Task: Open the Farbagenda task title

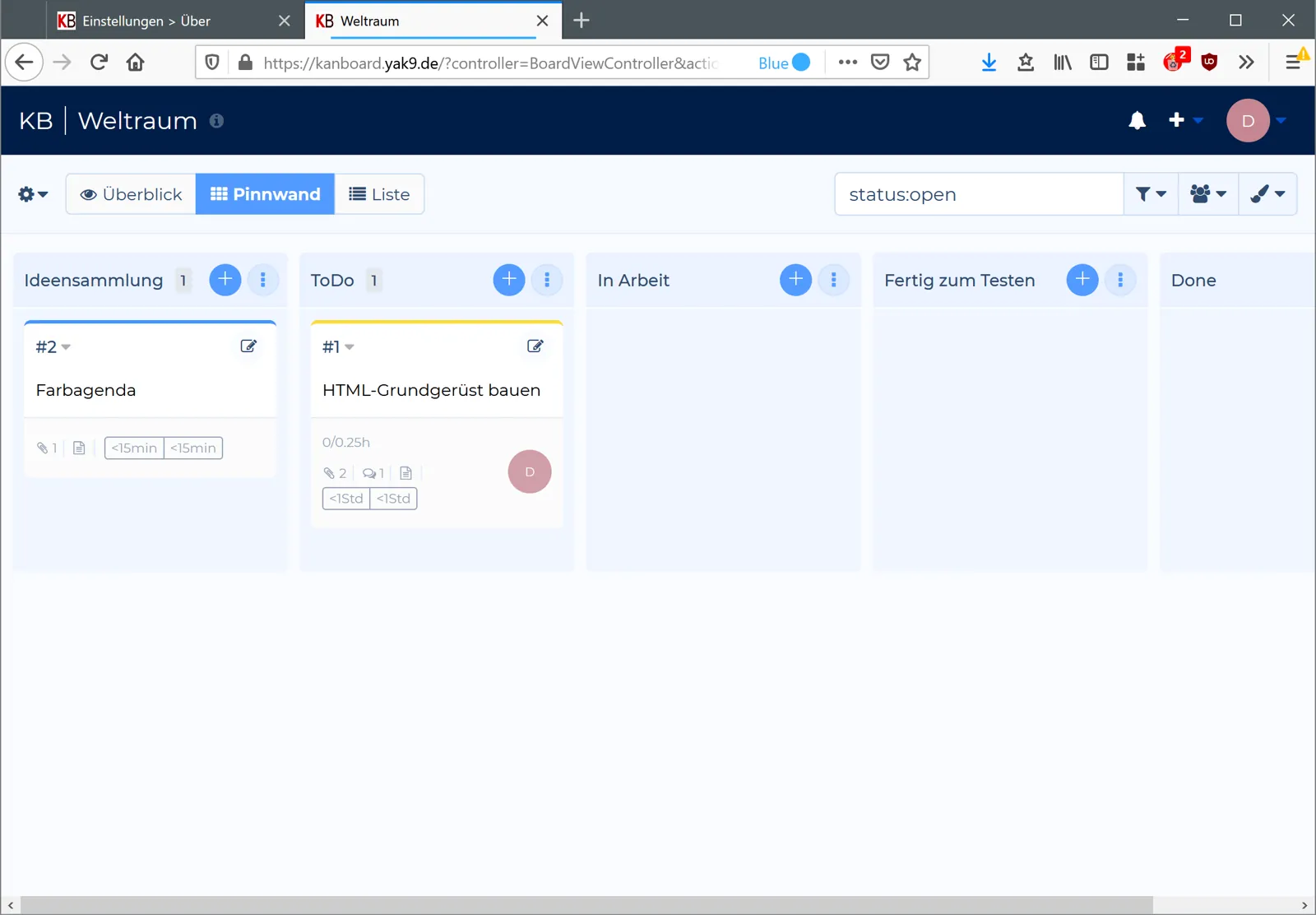Action: 86,390
